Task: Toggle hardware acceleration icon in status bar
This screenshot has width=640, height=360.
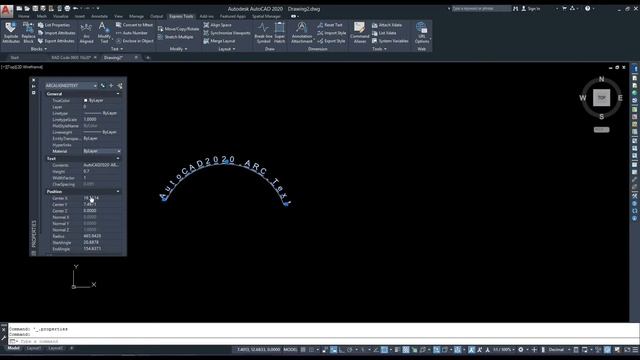Action: [608, 350]
